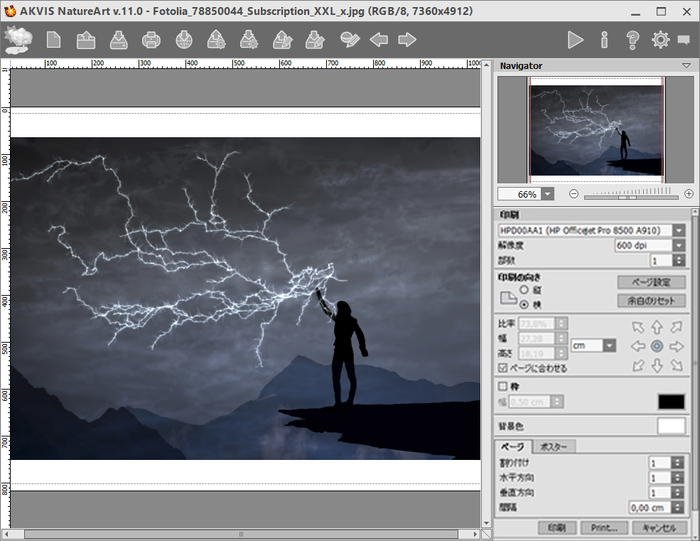Screen dimensions: 700x541
Task: Click the ページ設定 page setup button
Action: point(651,282)
